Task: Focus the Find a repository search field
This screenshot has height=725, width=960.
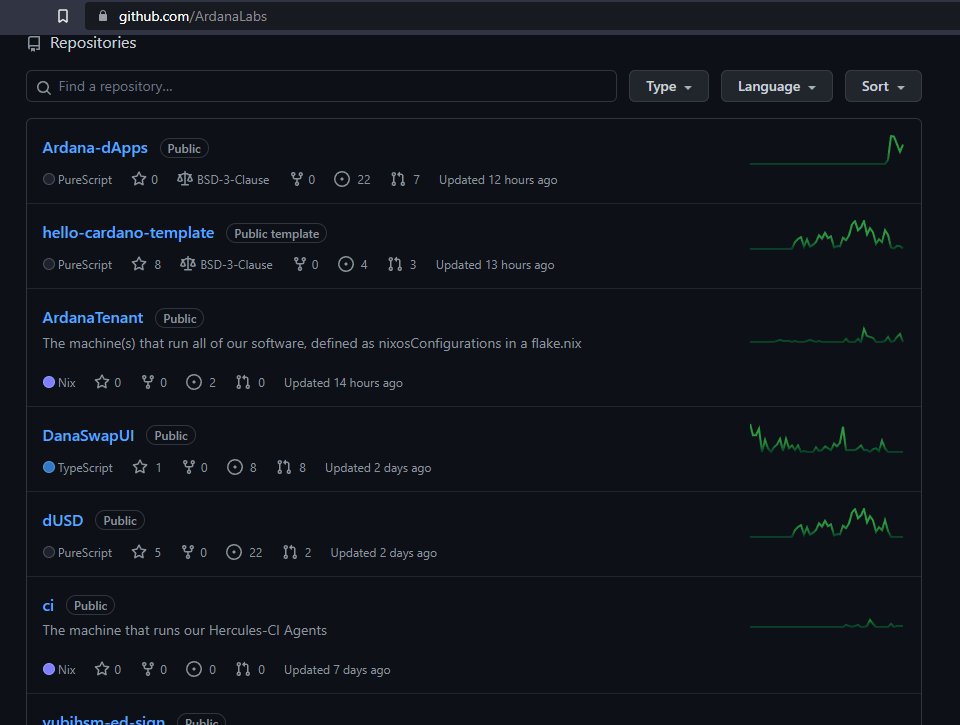Action: coord(321,86)
